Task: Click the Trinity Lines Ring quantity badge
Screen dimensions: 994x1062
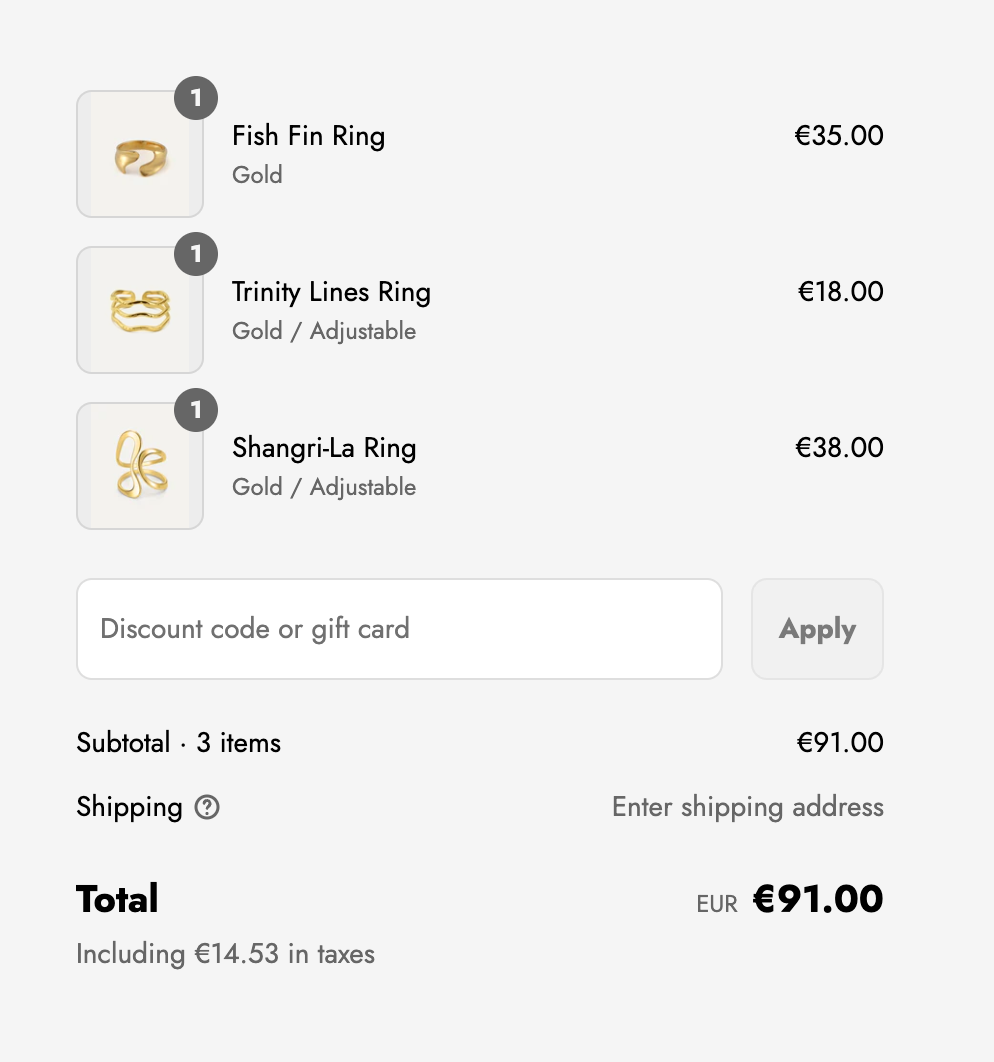Action: click(x=196, y=254)
